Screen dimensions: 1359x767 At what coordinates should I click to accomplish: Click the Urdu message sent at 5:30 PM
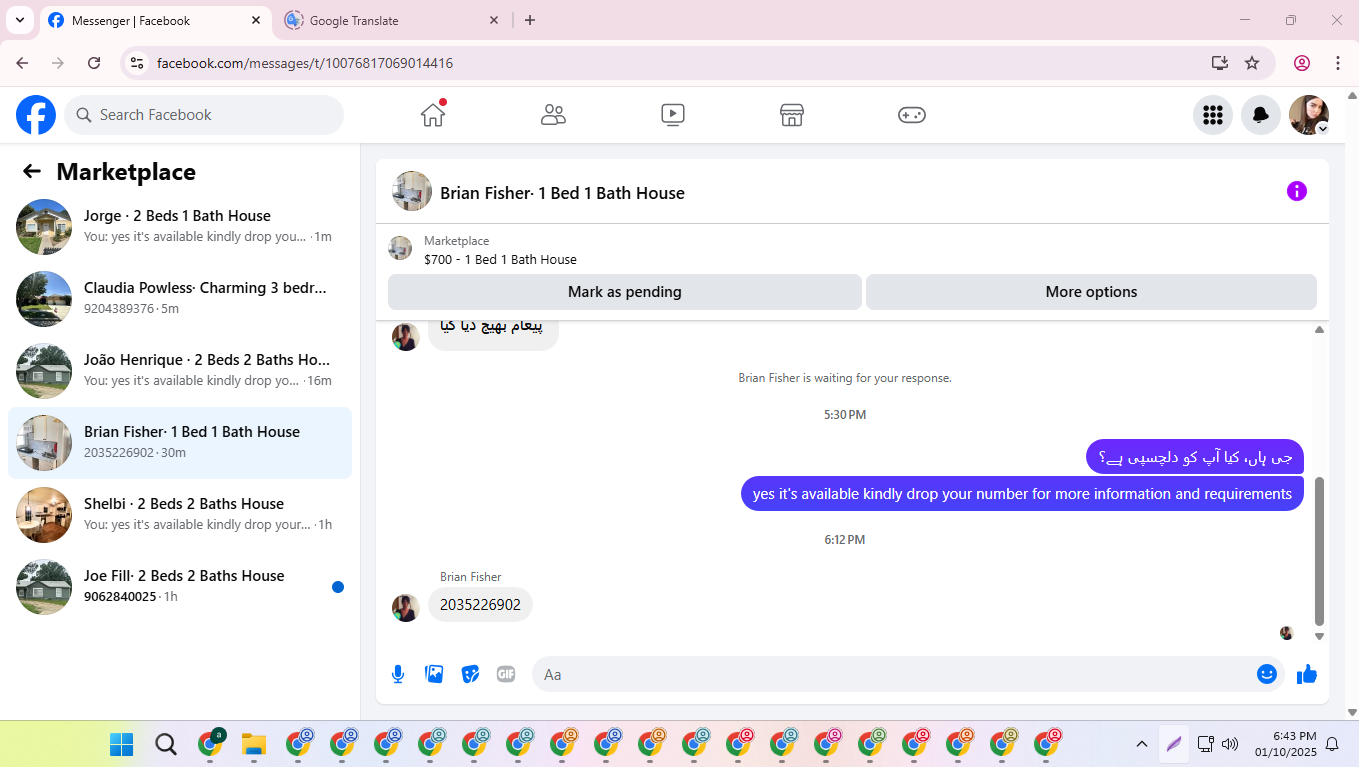(1195, 457)
